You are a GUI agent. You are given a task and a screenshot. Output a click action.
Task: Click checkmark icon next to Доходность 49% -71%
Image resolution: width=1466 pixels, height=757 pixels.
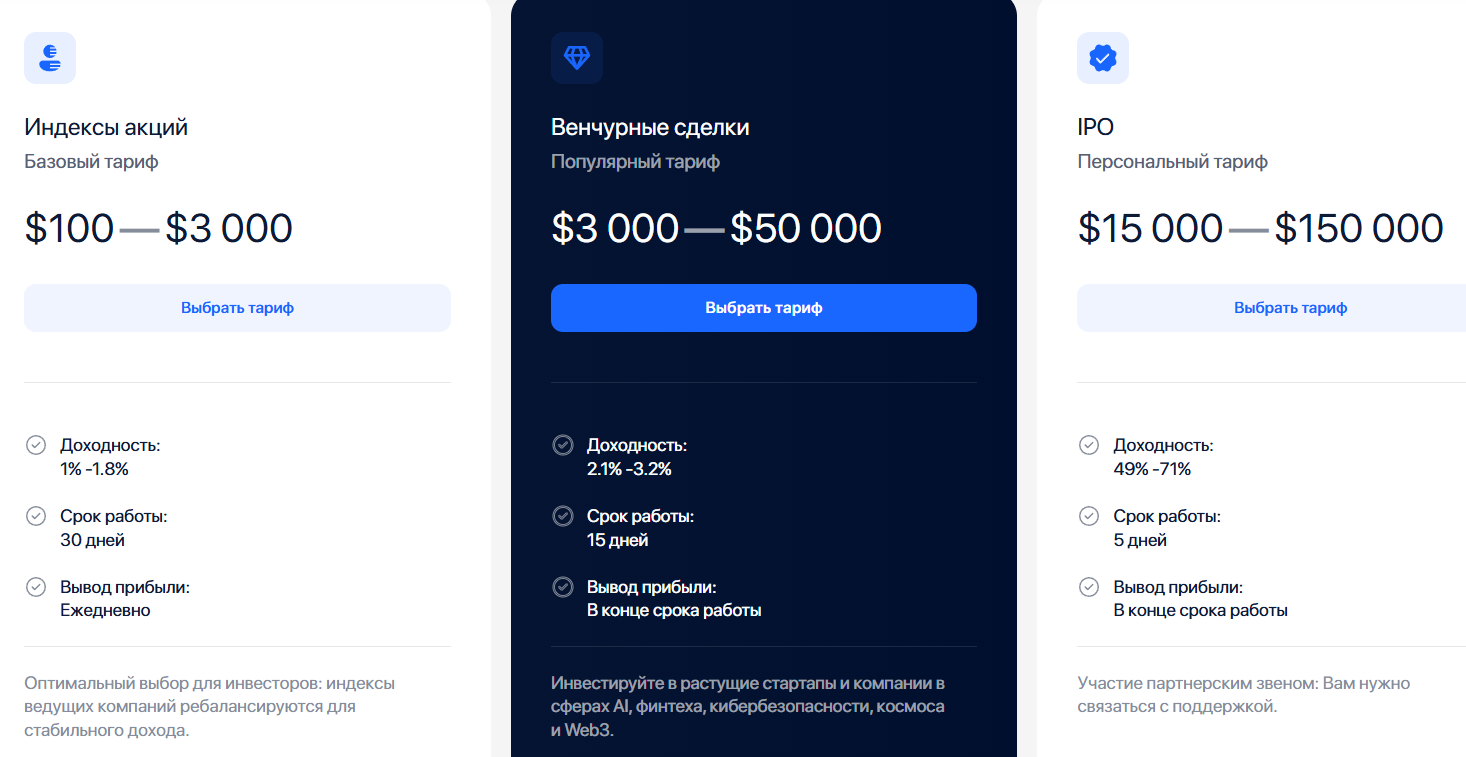(1089, 445)
